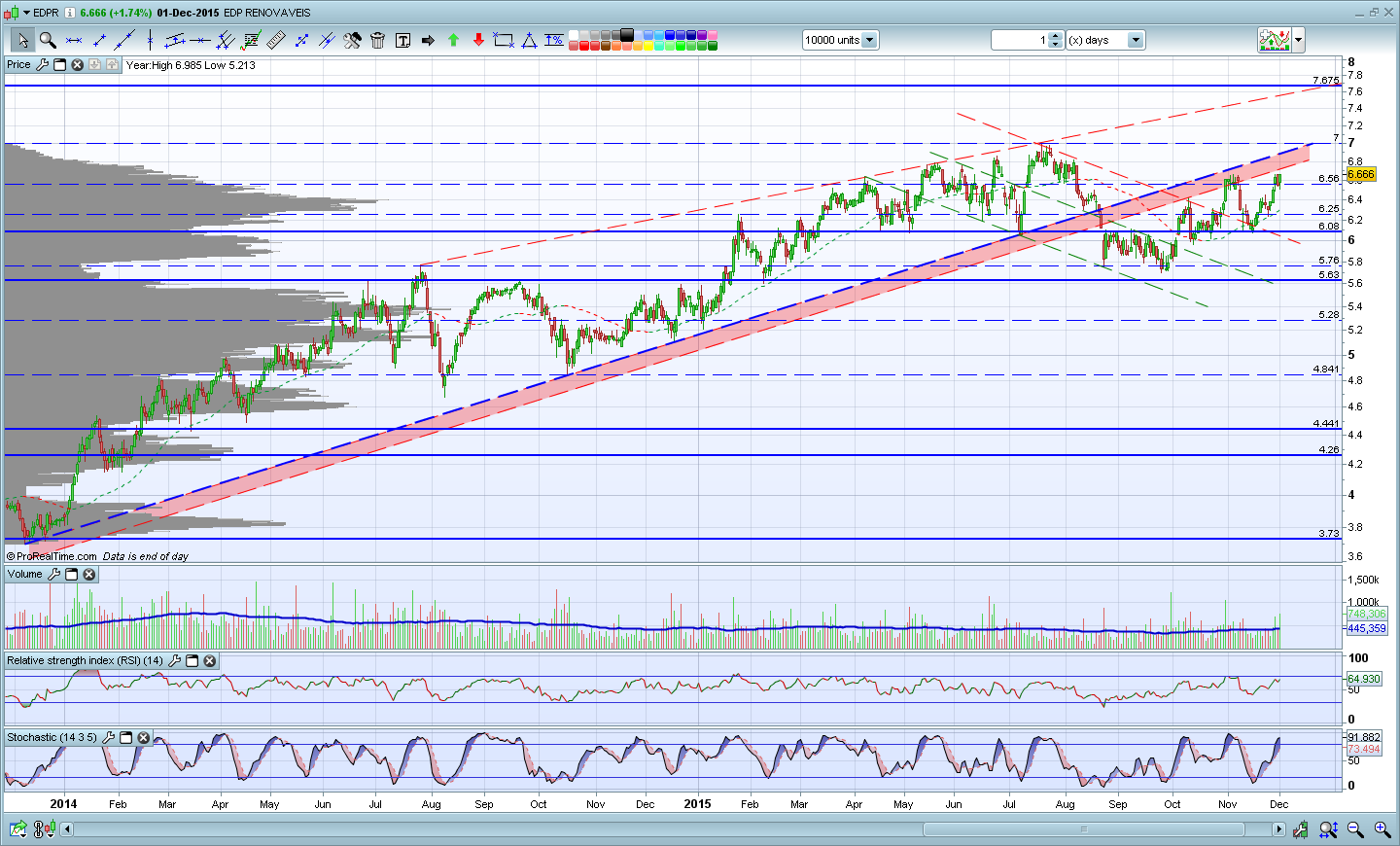1400x846 pixels.
Task: Open Volume panel wrench settings
Action: pyautogui.click(x=53, y=575)
